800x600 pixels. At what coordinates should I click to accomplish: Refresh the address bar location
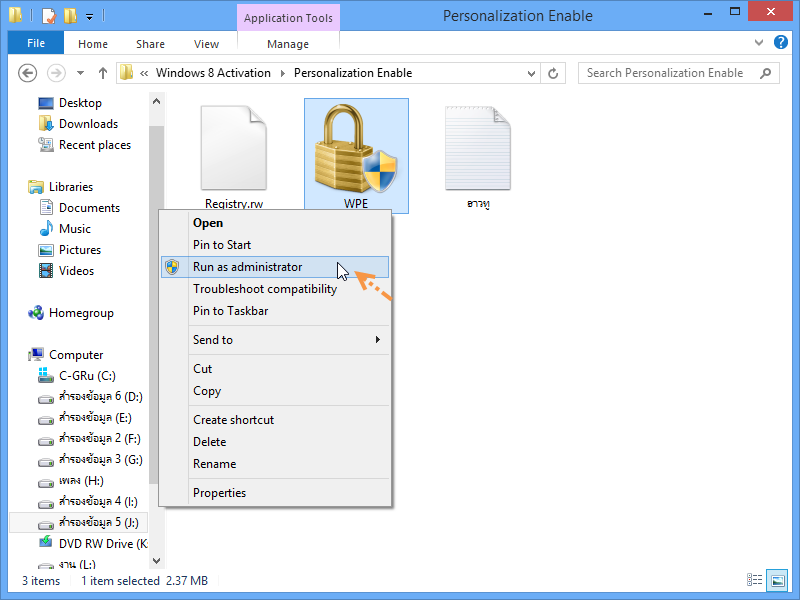553,73
